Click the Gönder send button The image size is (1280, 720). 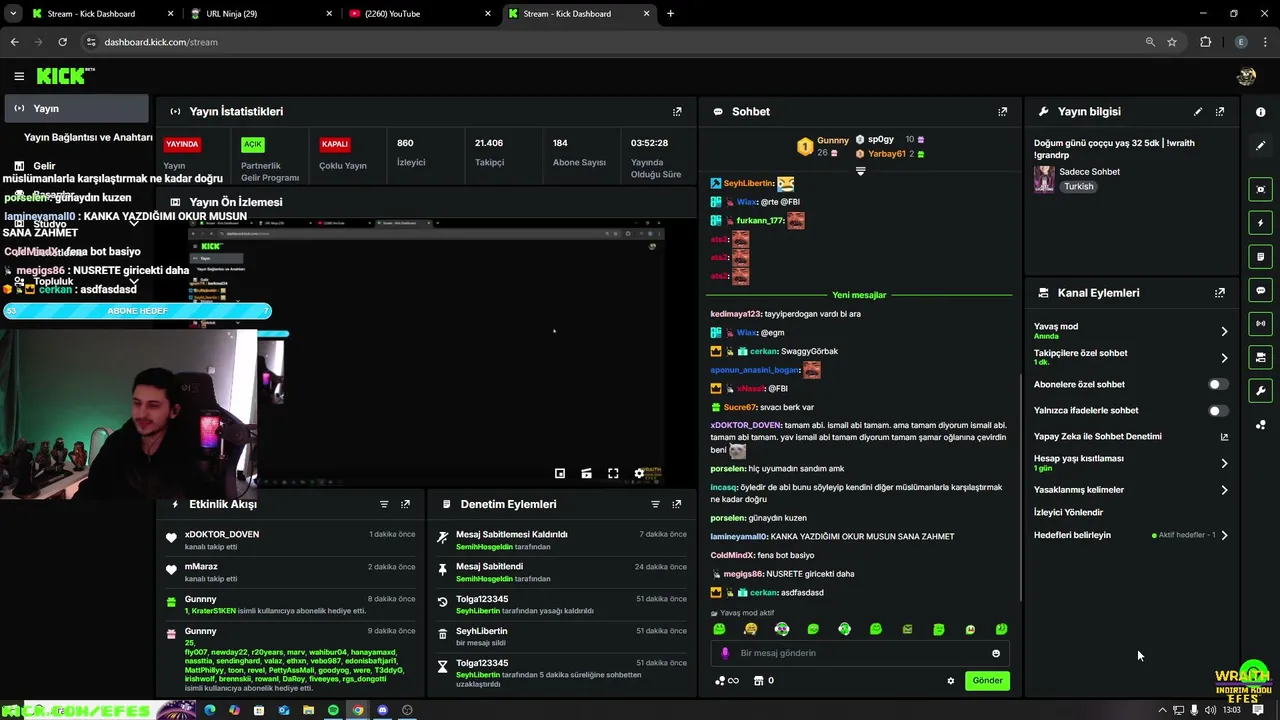987,681
